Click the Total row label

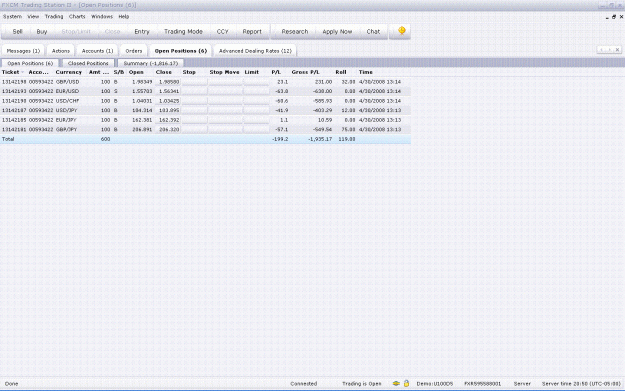[x=8, y=139]
